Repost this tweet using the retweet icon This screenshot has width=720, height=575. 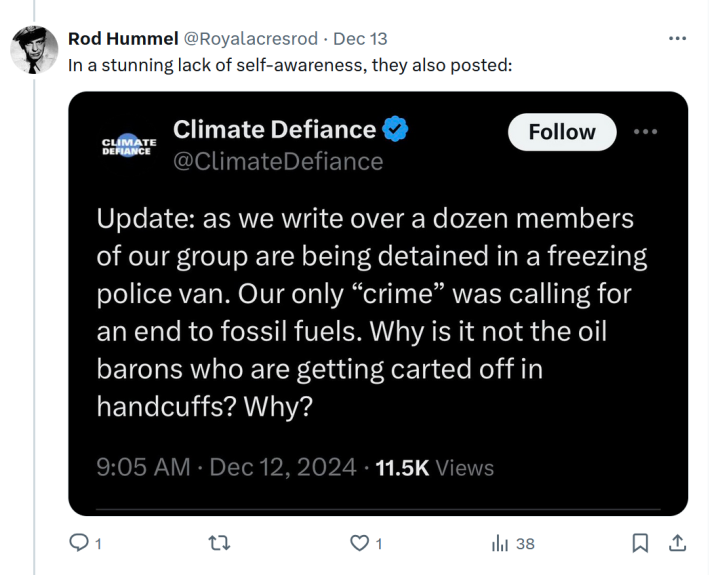point(219,544)
